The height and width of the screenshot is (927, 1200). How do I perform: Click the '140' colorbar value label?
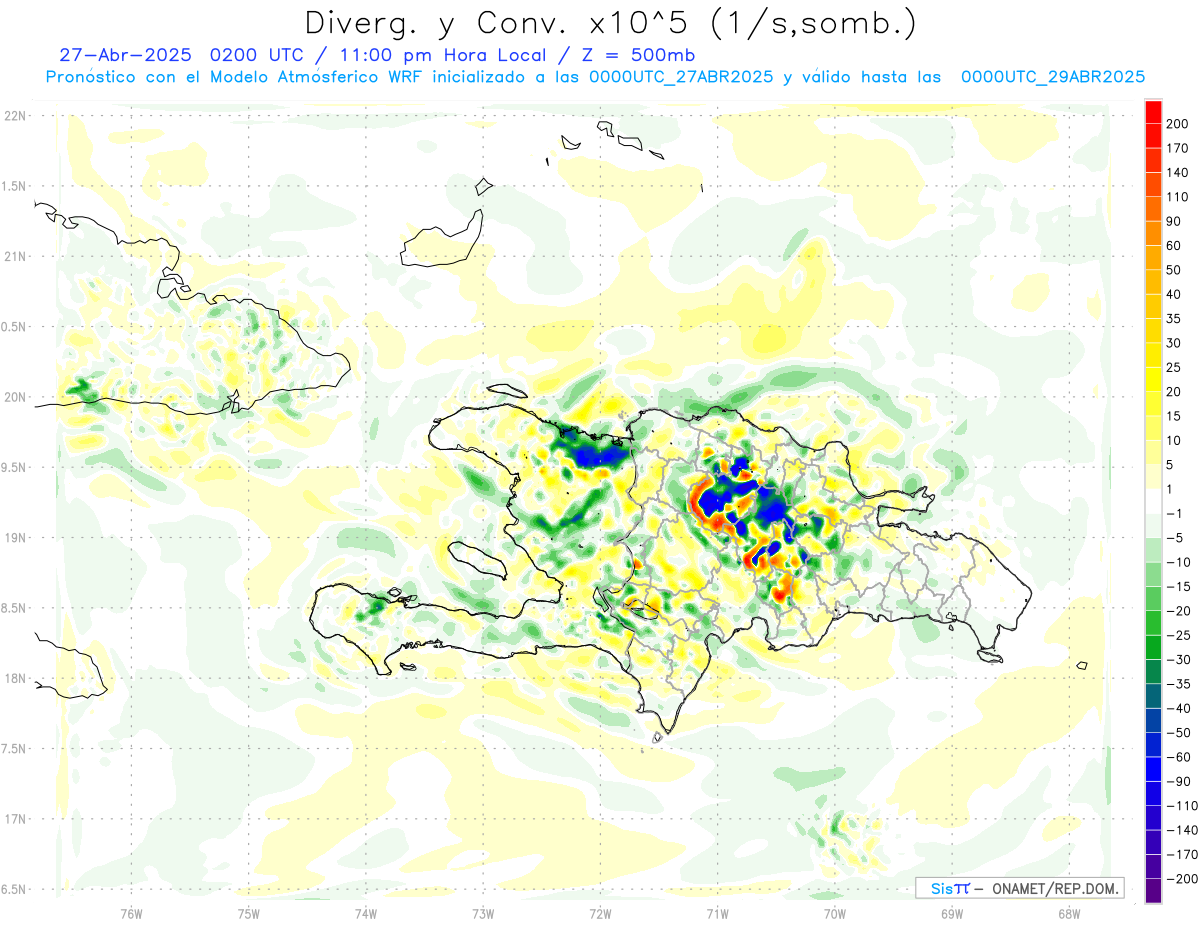coord(1178,173)
